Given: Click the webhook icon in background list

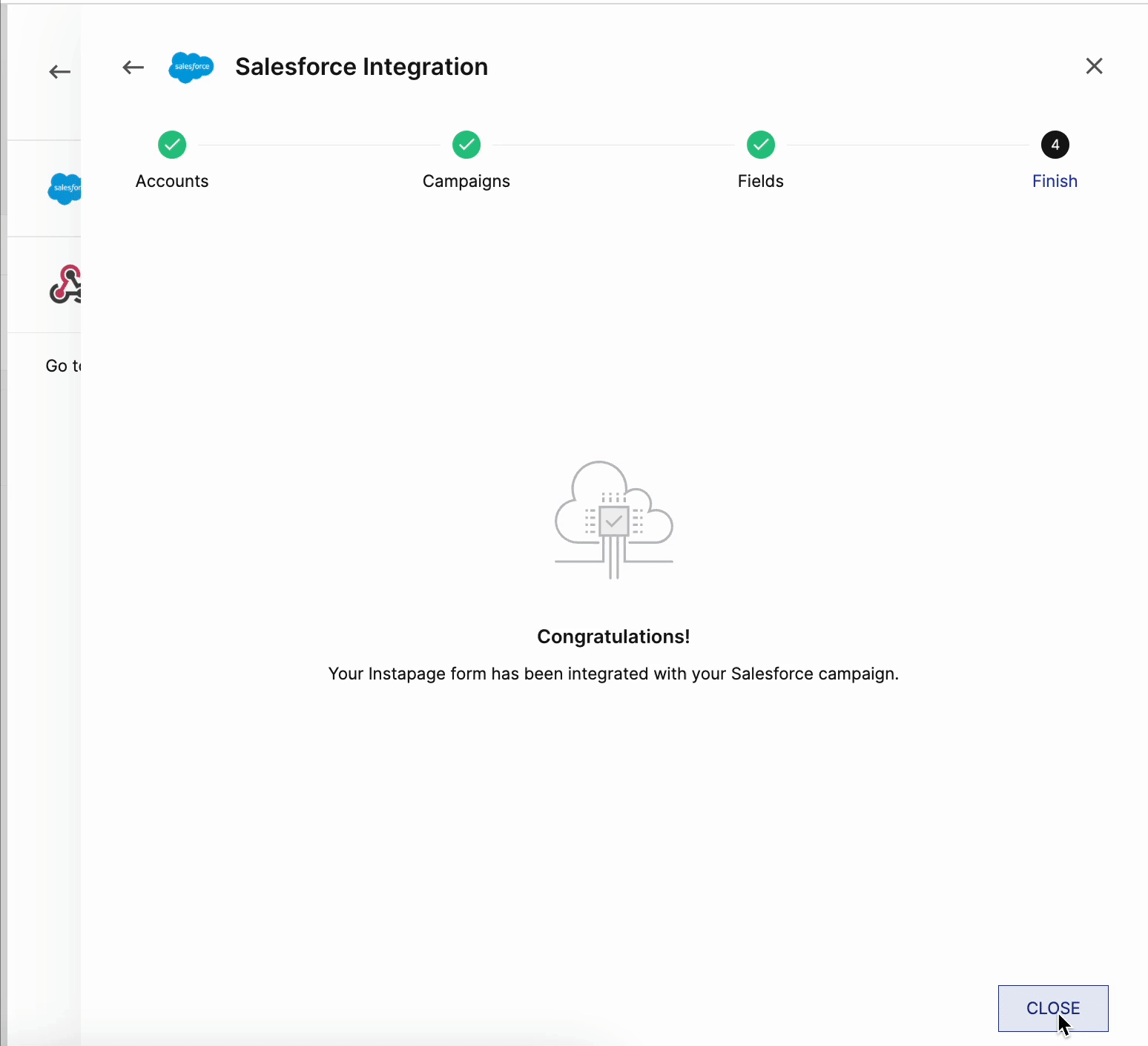Looking at the screenshot, I should (65, 285).
